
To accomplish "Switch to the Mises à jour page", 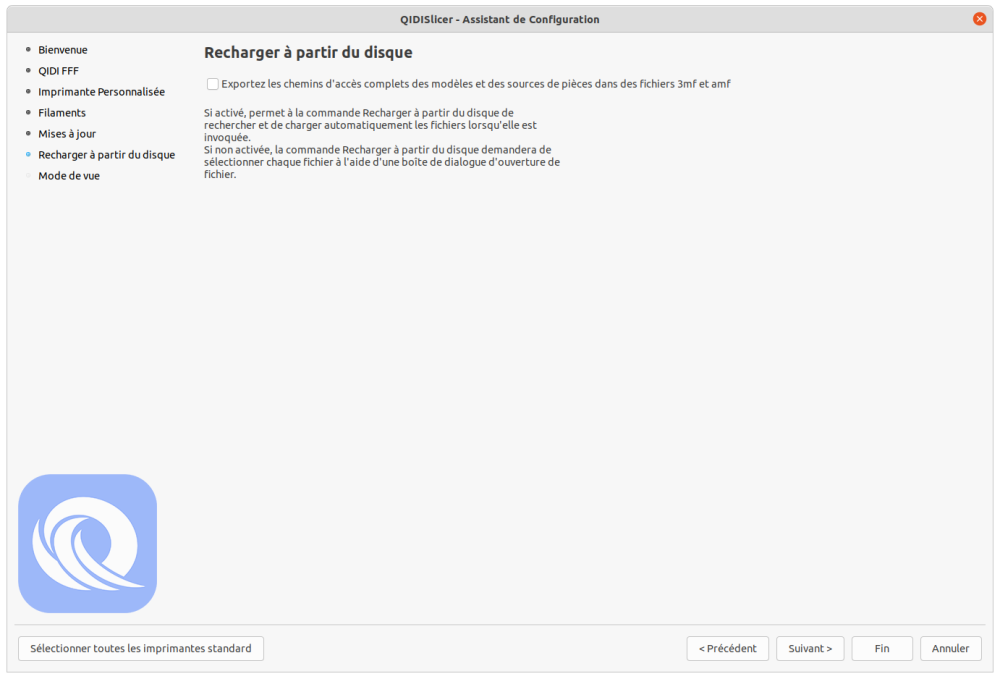I will coord(67,134).
